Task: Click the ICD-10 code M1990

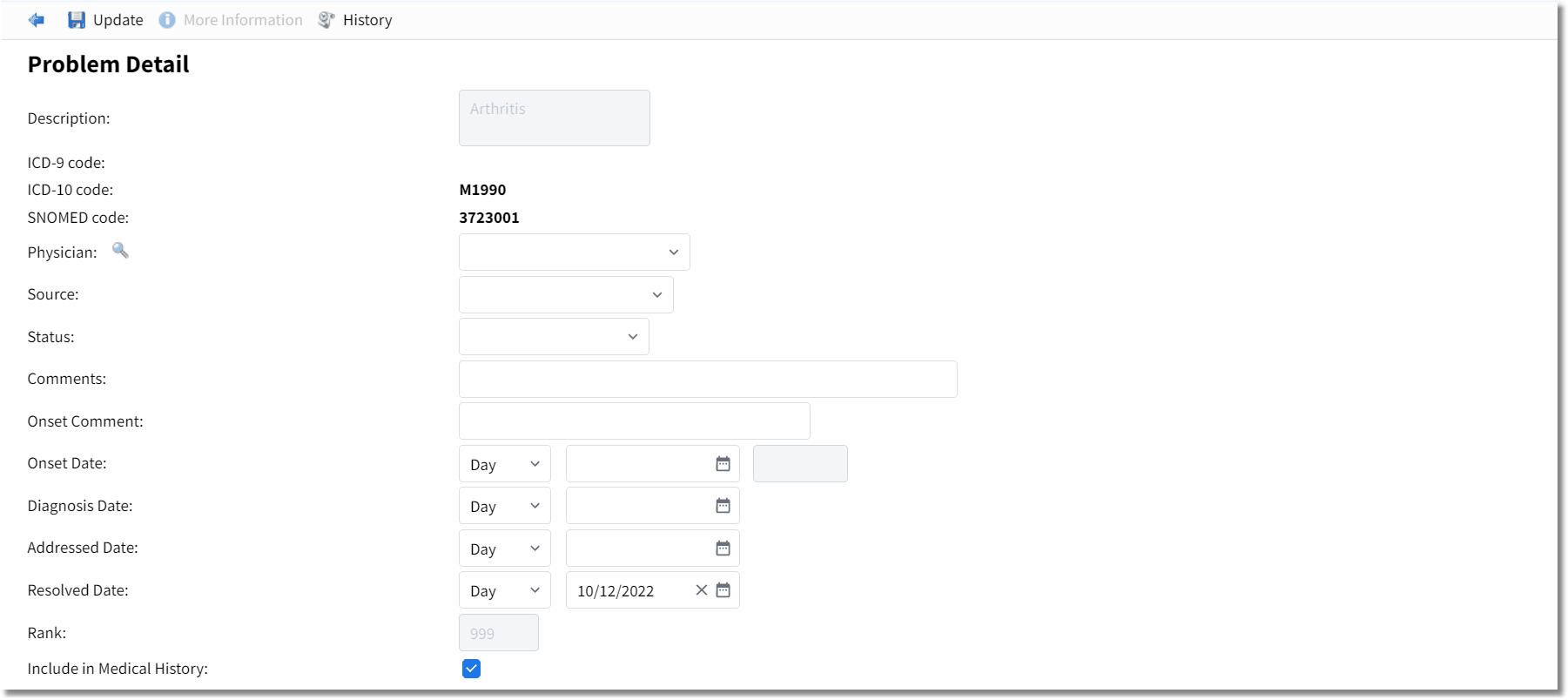Action: [x=482, y=190]
